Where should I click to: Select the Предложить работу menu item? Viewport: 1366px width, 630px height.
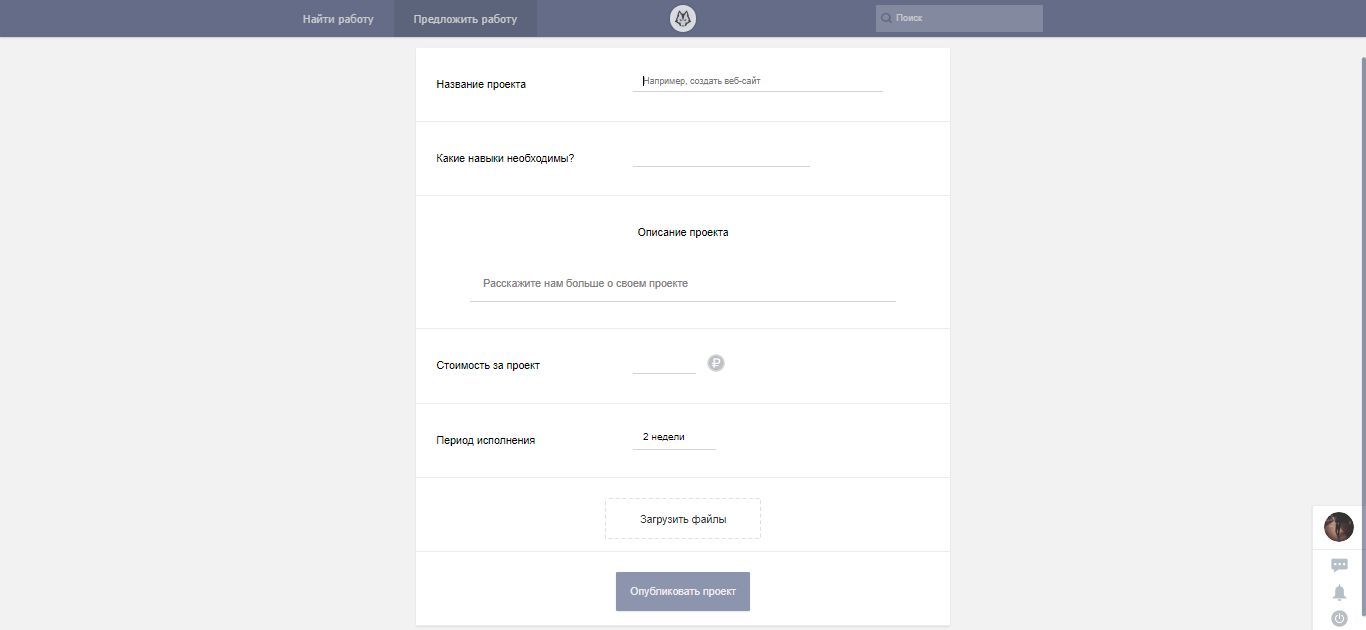pos(465,19)
